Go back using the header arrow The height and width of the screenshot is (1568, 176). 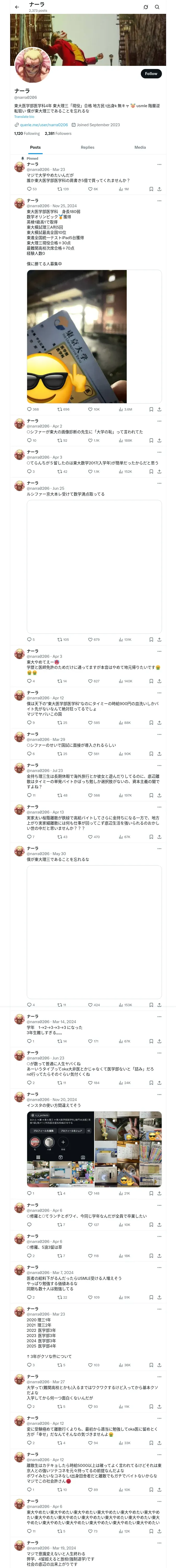point(17,7)
